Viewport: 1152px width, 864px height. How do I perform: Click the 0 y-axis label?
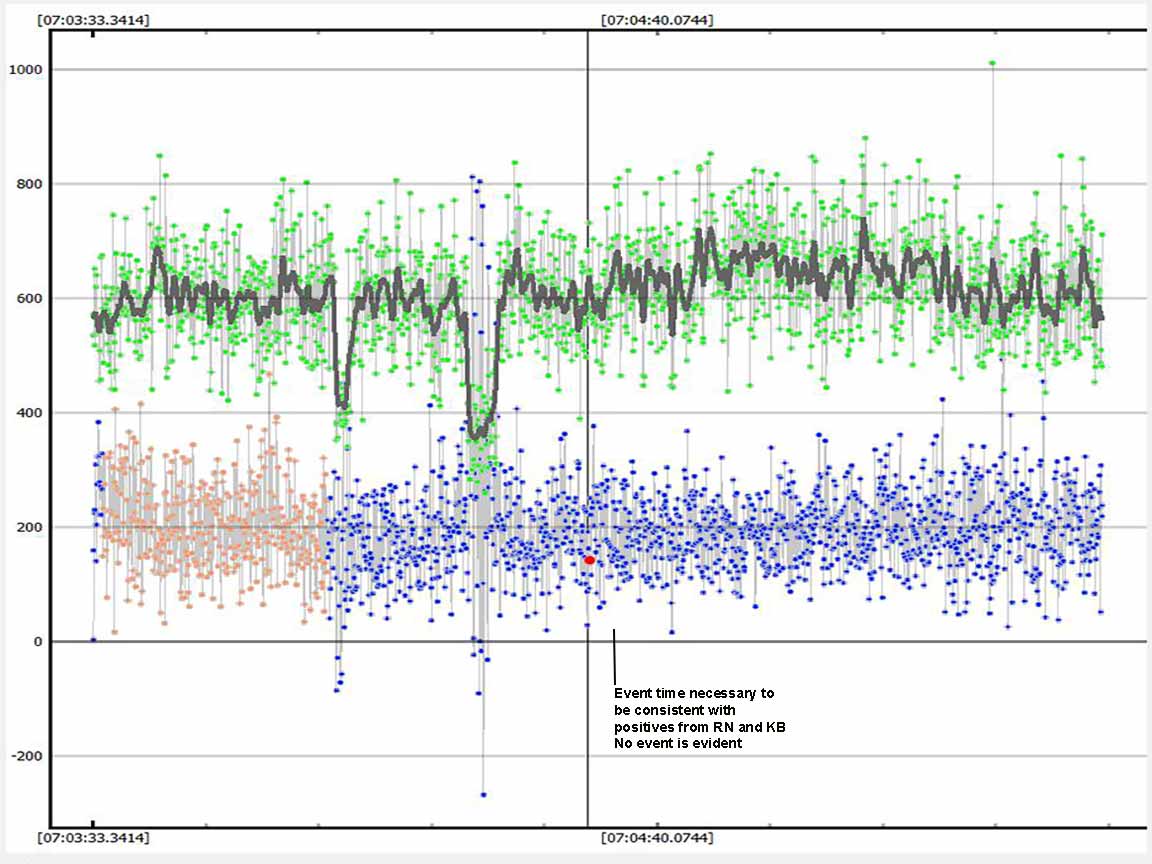click(36, 641)
